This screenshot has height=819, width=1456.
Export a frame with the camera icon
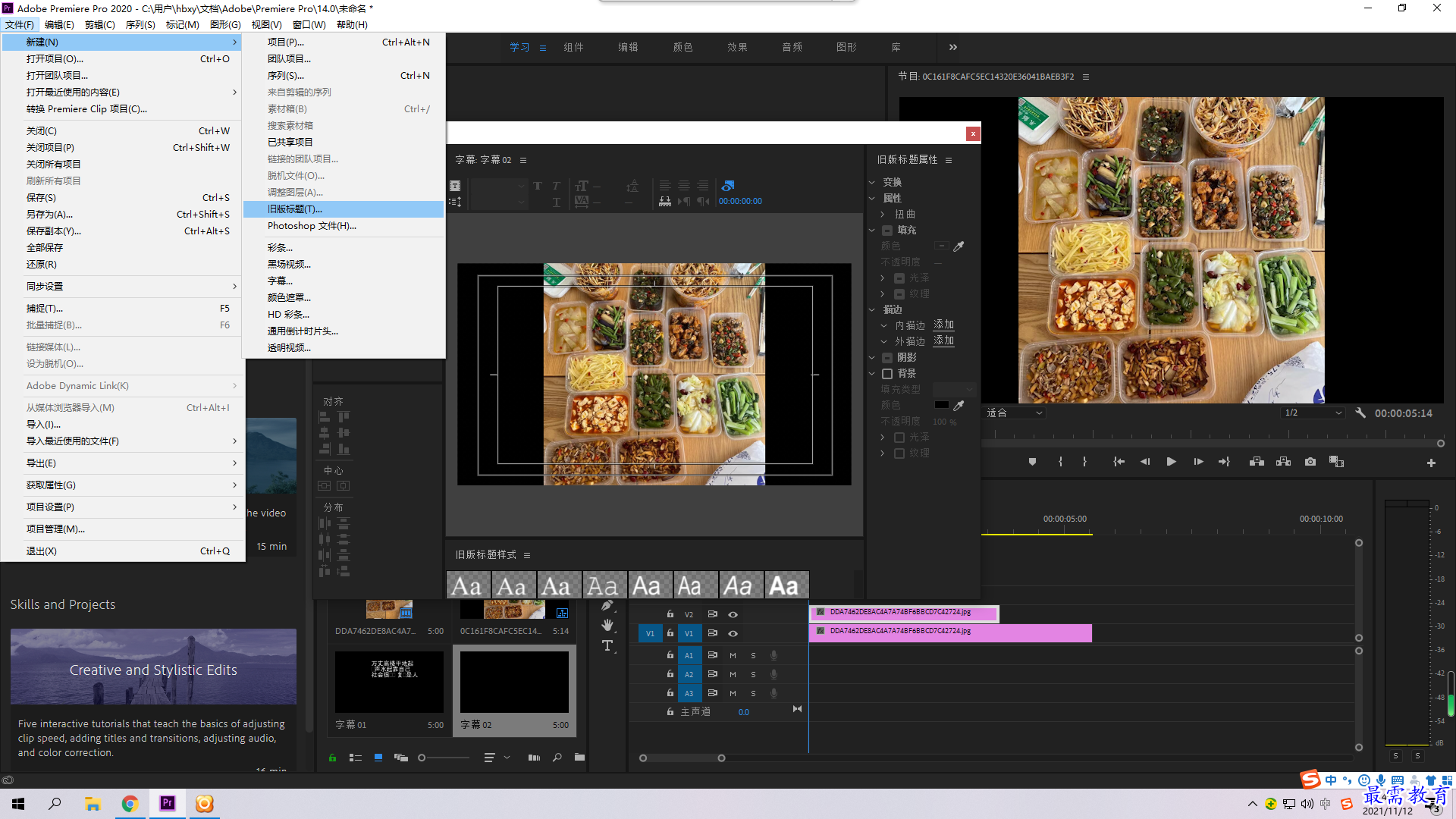coord(1310,462)
